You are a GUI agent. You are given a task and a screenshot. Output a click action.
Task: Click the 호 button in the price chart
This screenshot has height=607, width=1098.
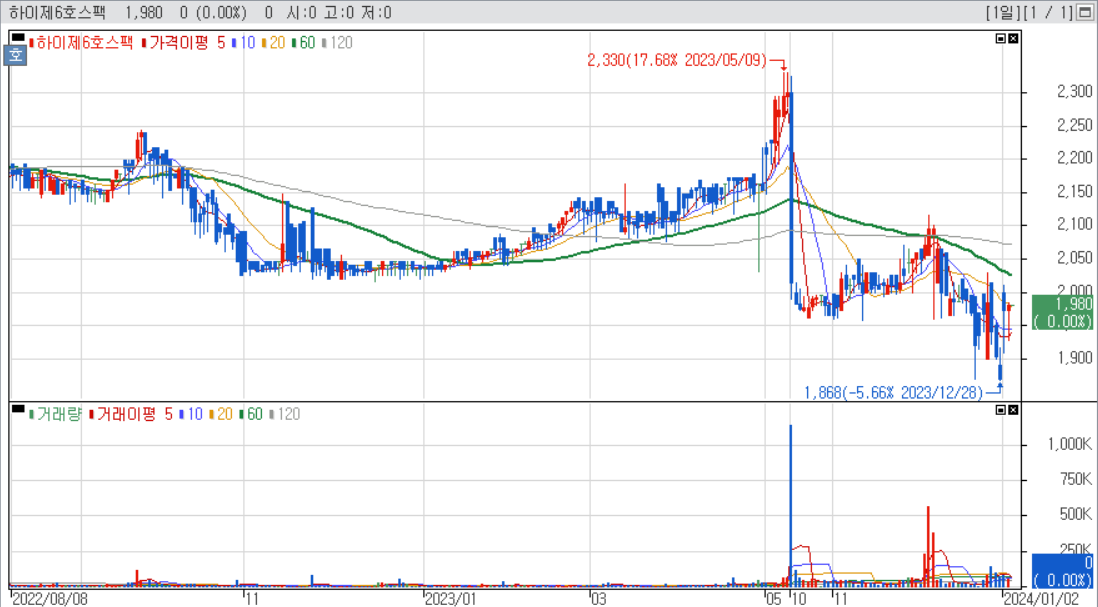click(15, 55)
